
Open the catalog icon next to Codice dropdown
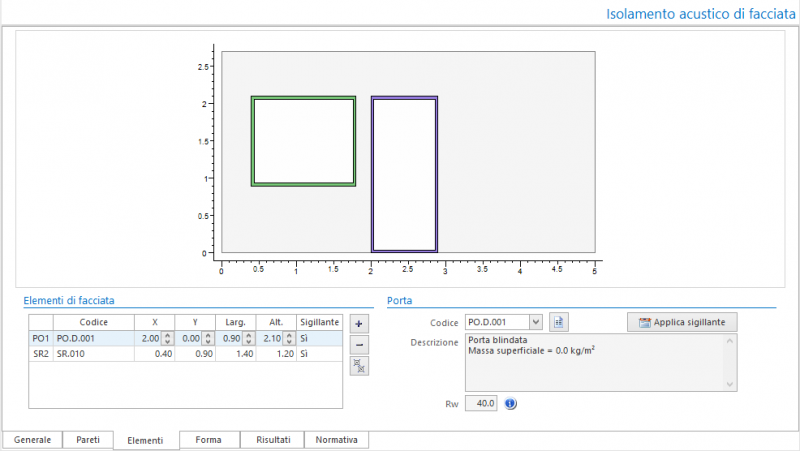[559, 322]
